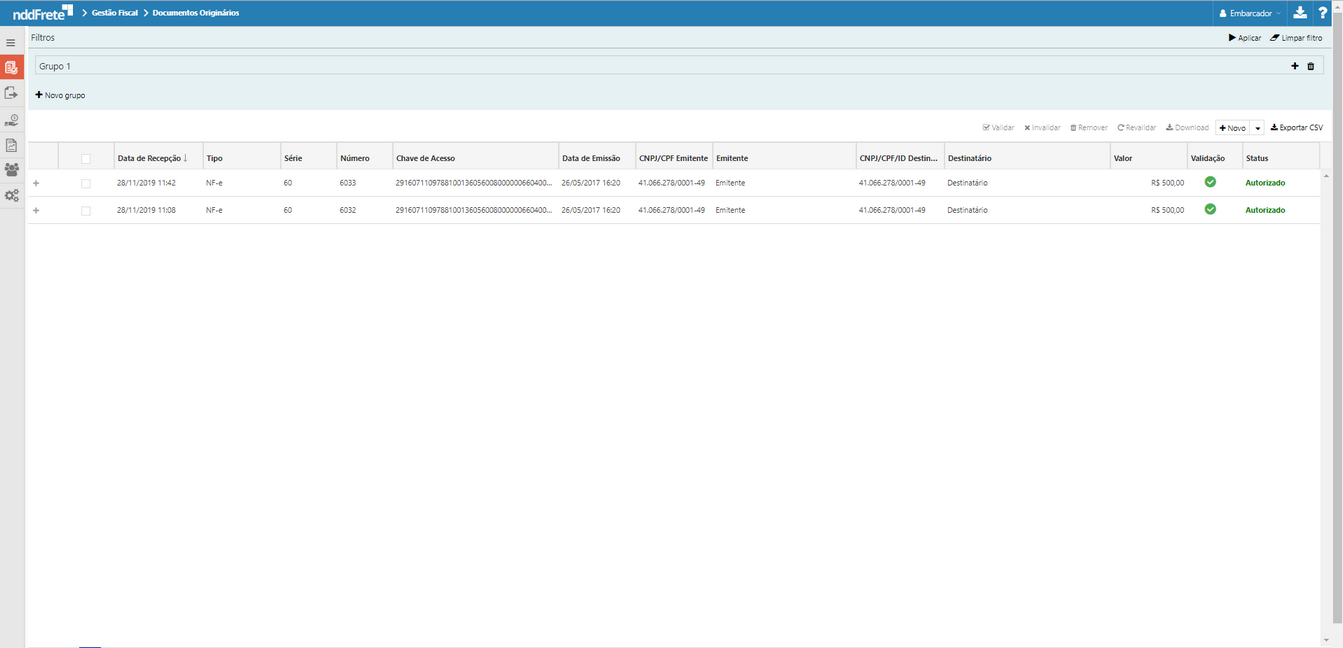Open the dropdown arrow beside Novo
This screenshot has width=1343, height=648.
(1257, 128)
